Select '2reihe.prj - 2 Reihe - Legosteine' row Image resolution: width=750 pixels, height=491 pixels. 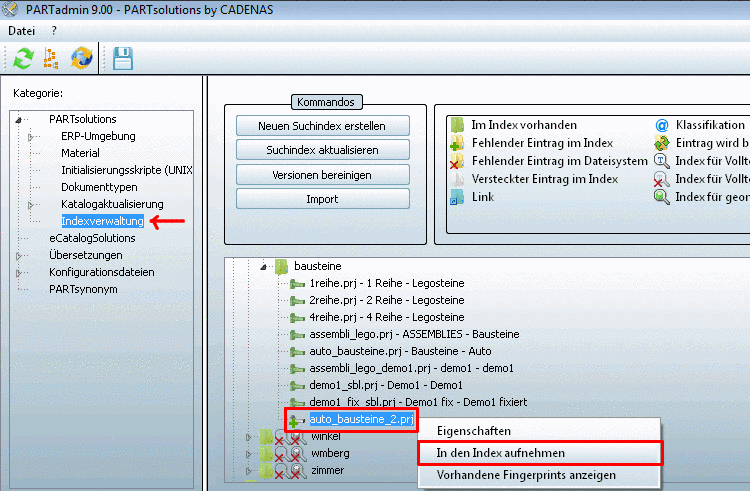click(387, 300)
